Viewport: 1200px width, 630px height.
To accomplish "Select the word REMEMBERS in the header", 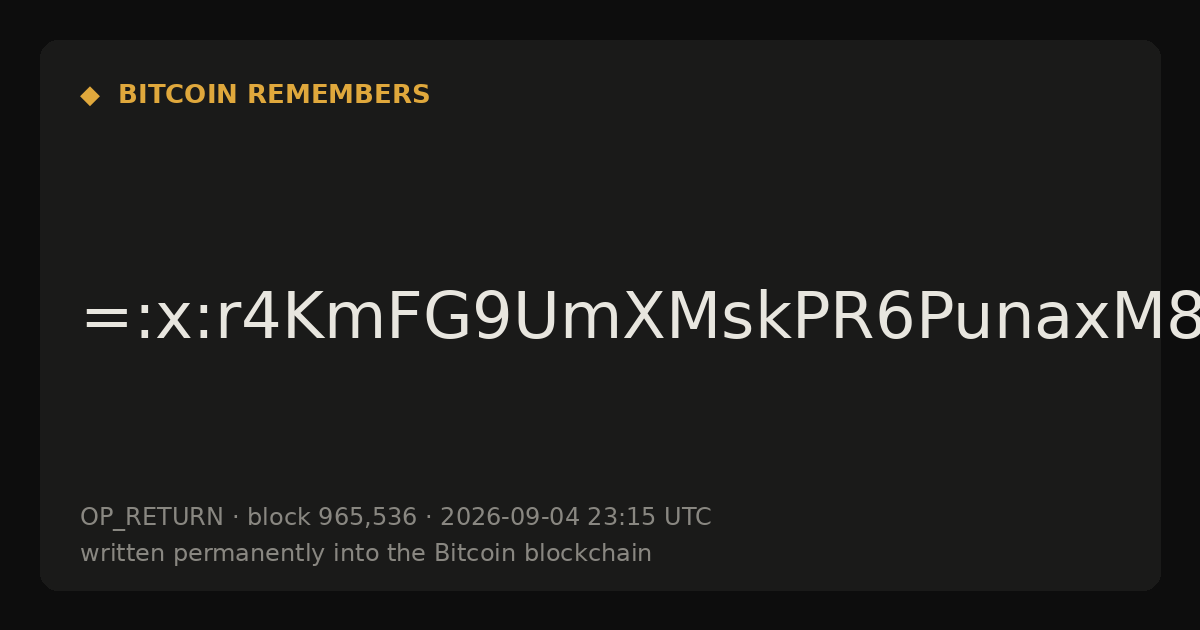I will tap(338, 95).
